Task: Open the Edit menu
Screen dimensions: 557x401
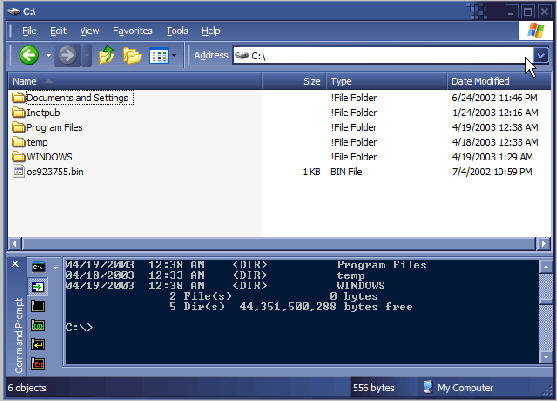Action: coord(58,31)
